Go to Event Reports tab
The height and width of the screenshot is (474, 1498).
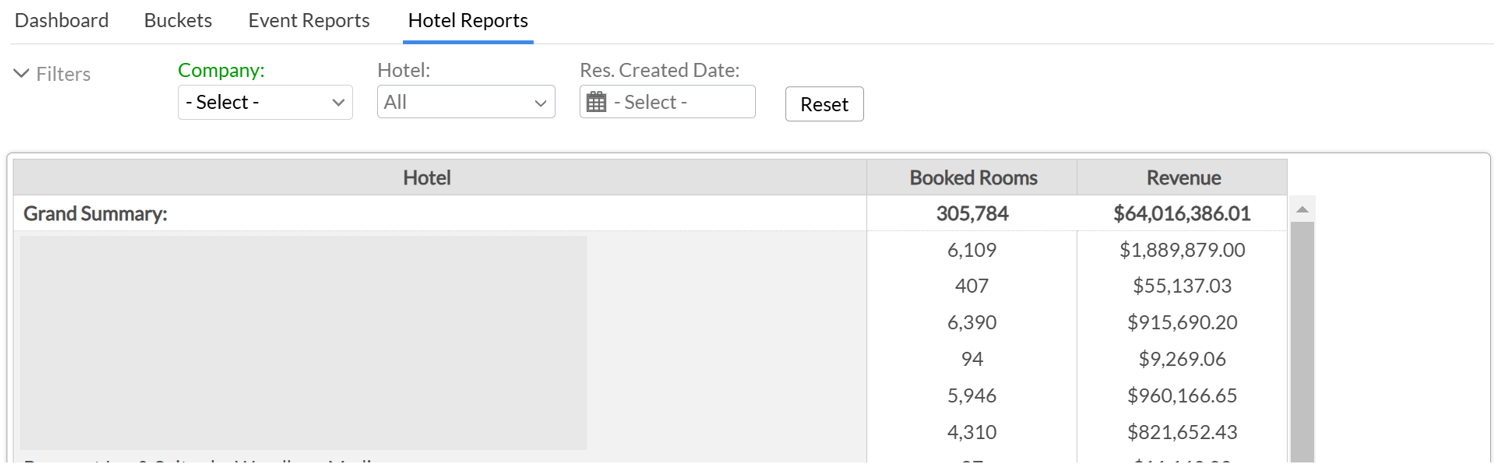(309, 20)
